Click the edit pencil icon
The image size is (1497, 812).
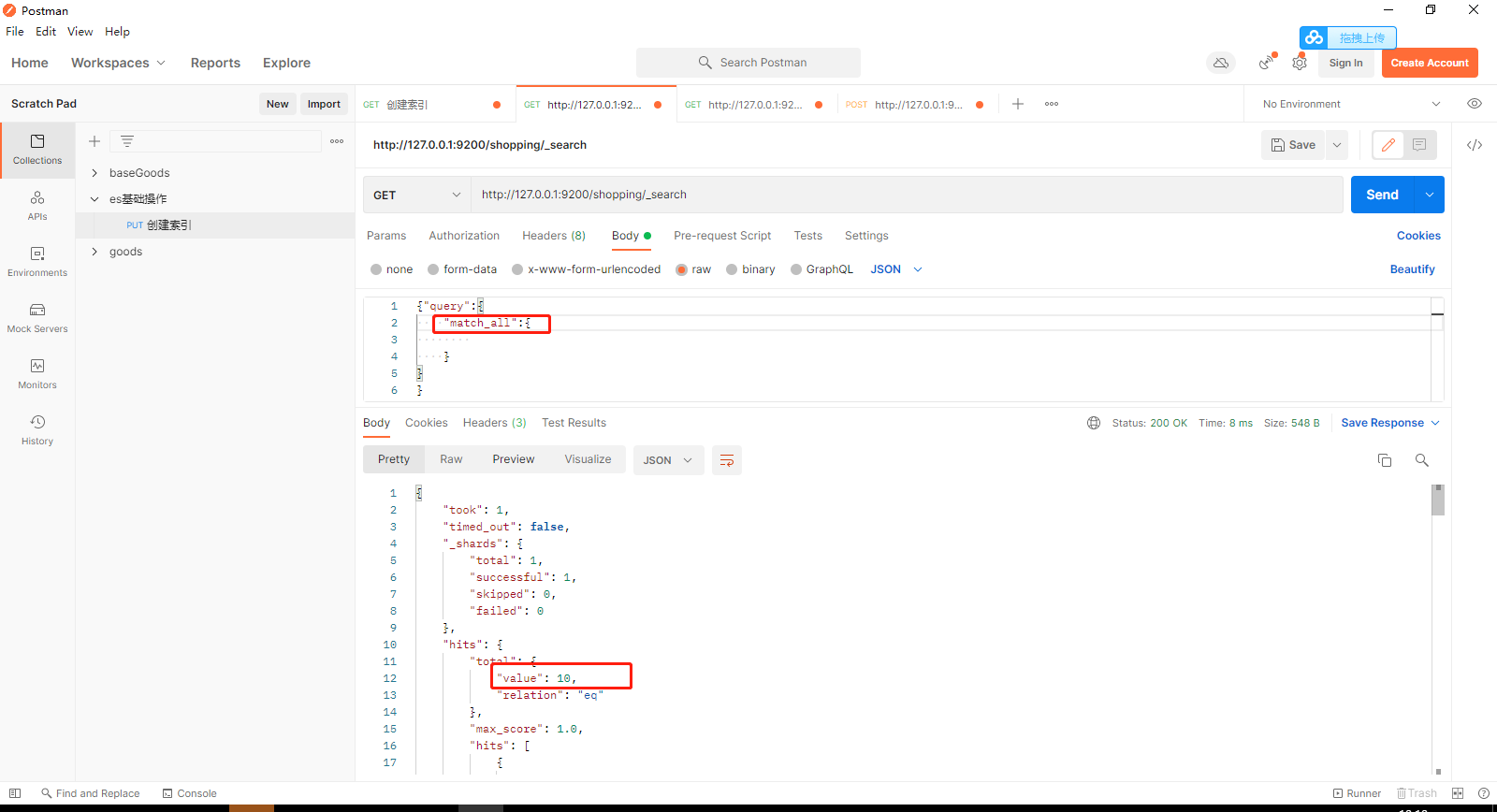click(1388, 145)
